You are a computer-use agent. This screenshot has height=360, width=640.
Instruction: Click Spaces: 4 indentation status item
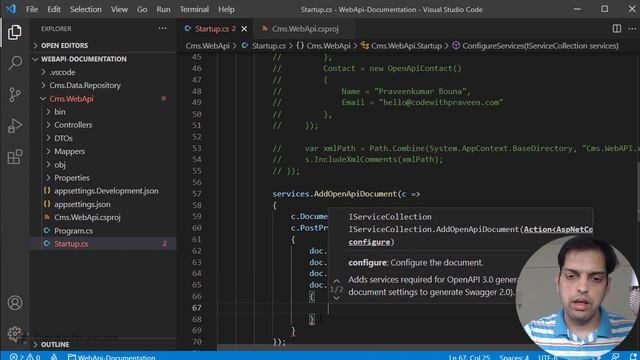click(x=514, y=357)
